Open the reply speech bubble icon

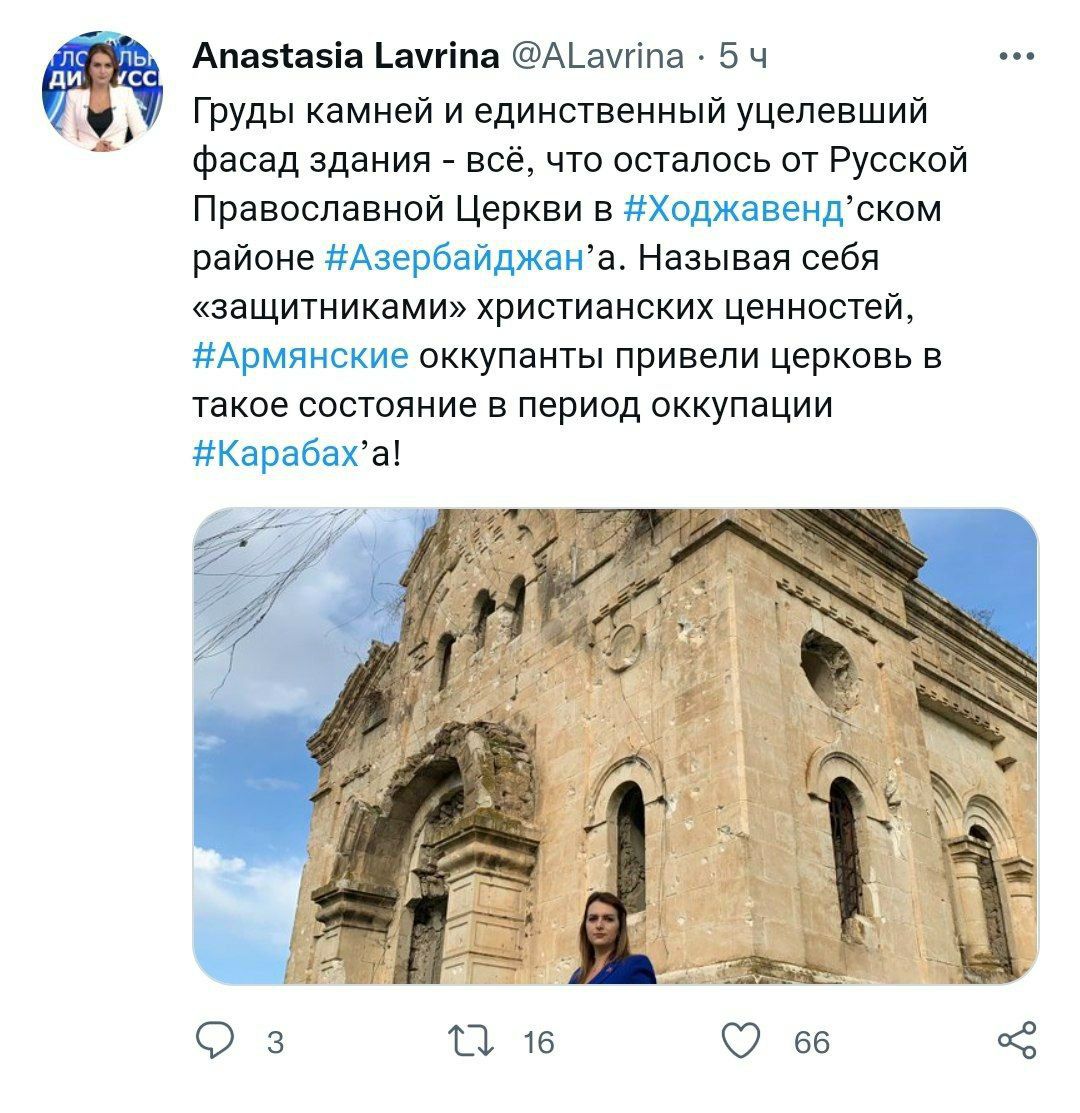[214, 1041]
